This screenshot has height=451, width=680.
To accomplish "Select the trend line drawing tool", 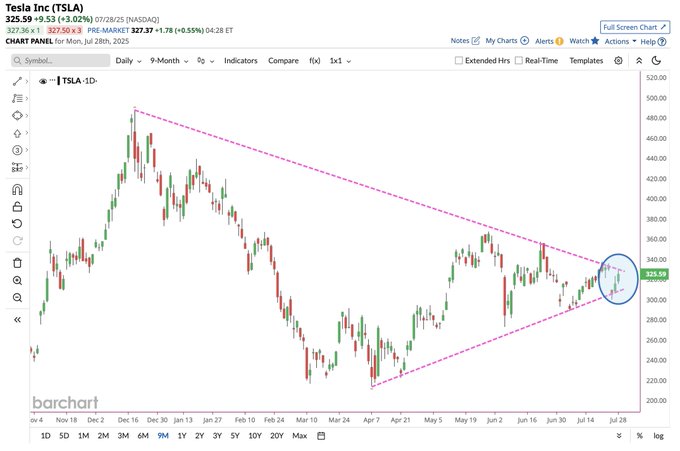I will click(17, 81).
